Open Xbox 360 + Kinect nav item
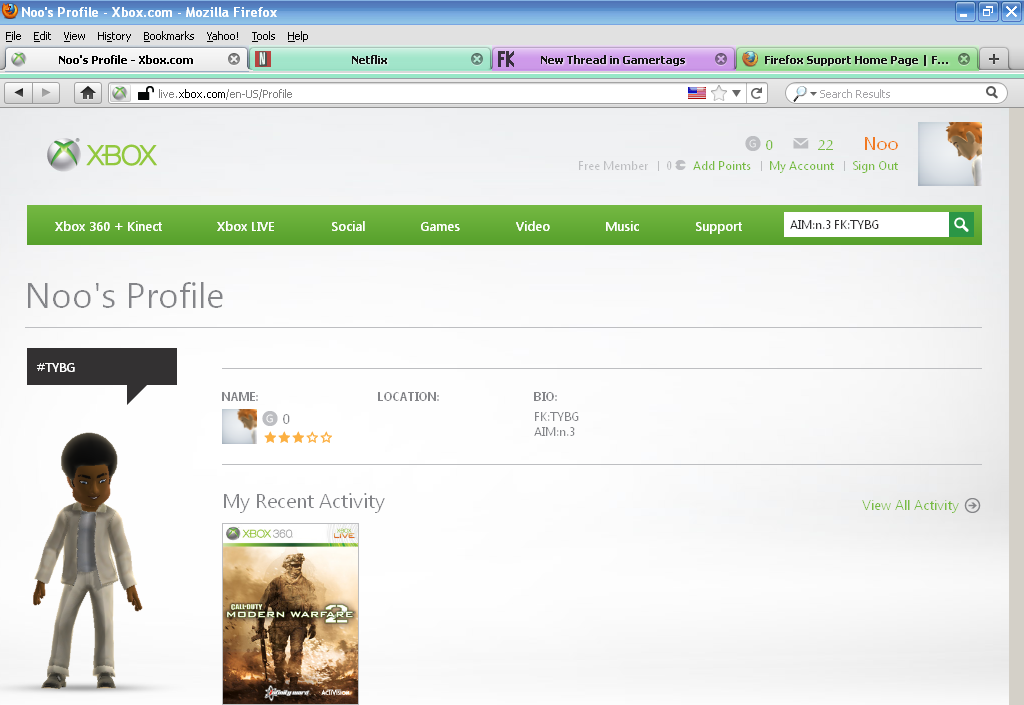1024x705 pixels. click(x=108, y=227)
